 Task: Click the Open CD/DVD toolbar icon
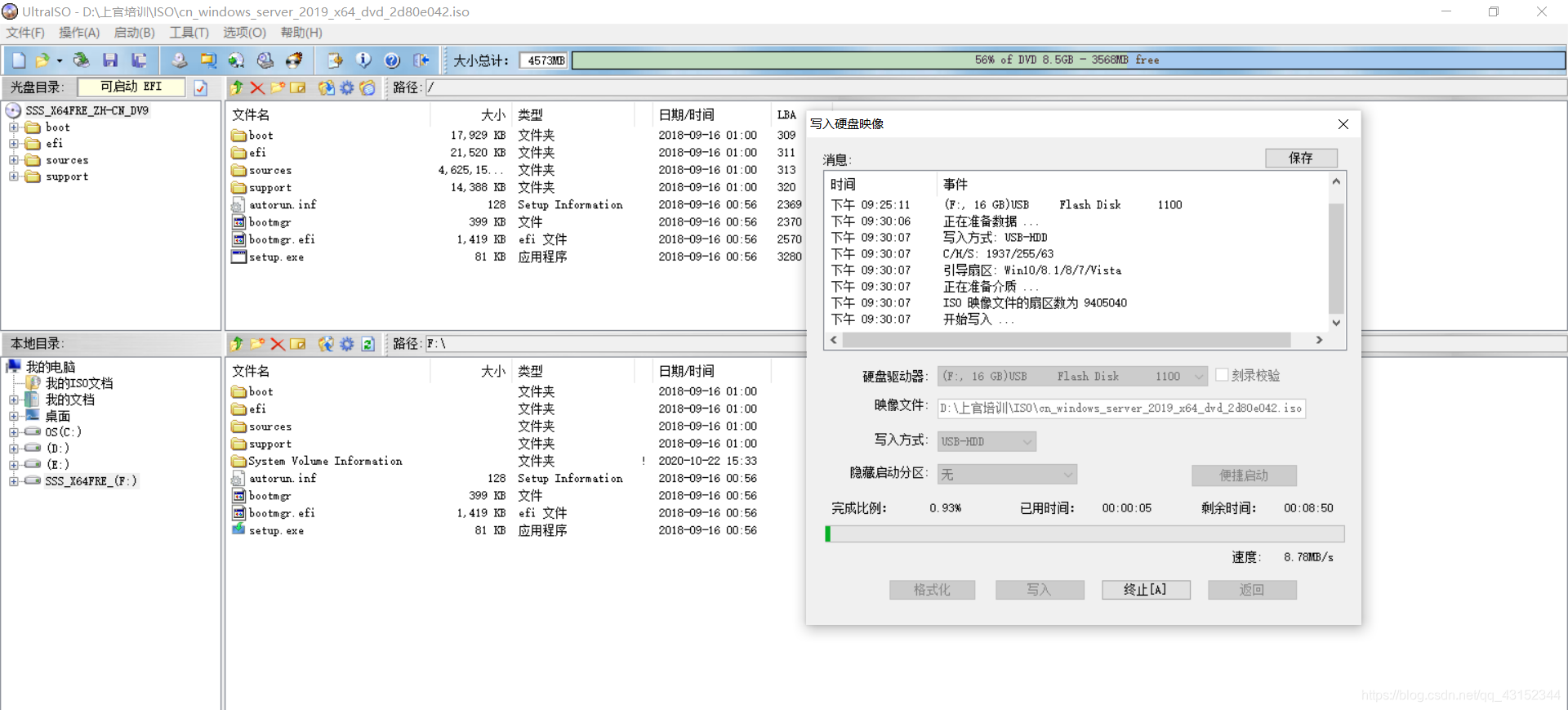(x=81, y=60)
